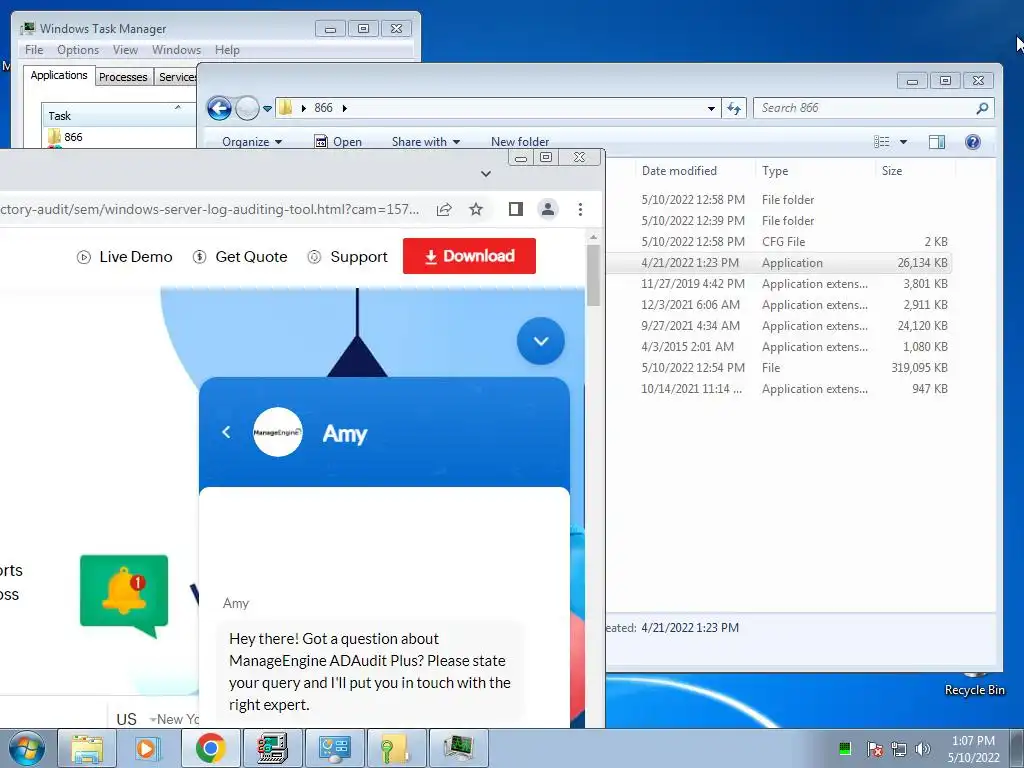The image size is (1024, 768).
Task: Open the Windows Start button
Action: tap(27, 748)
